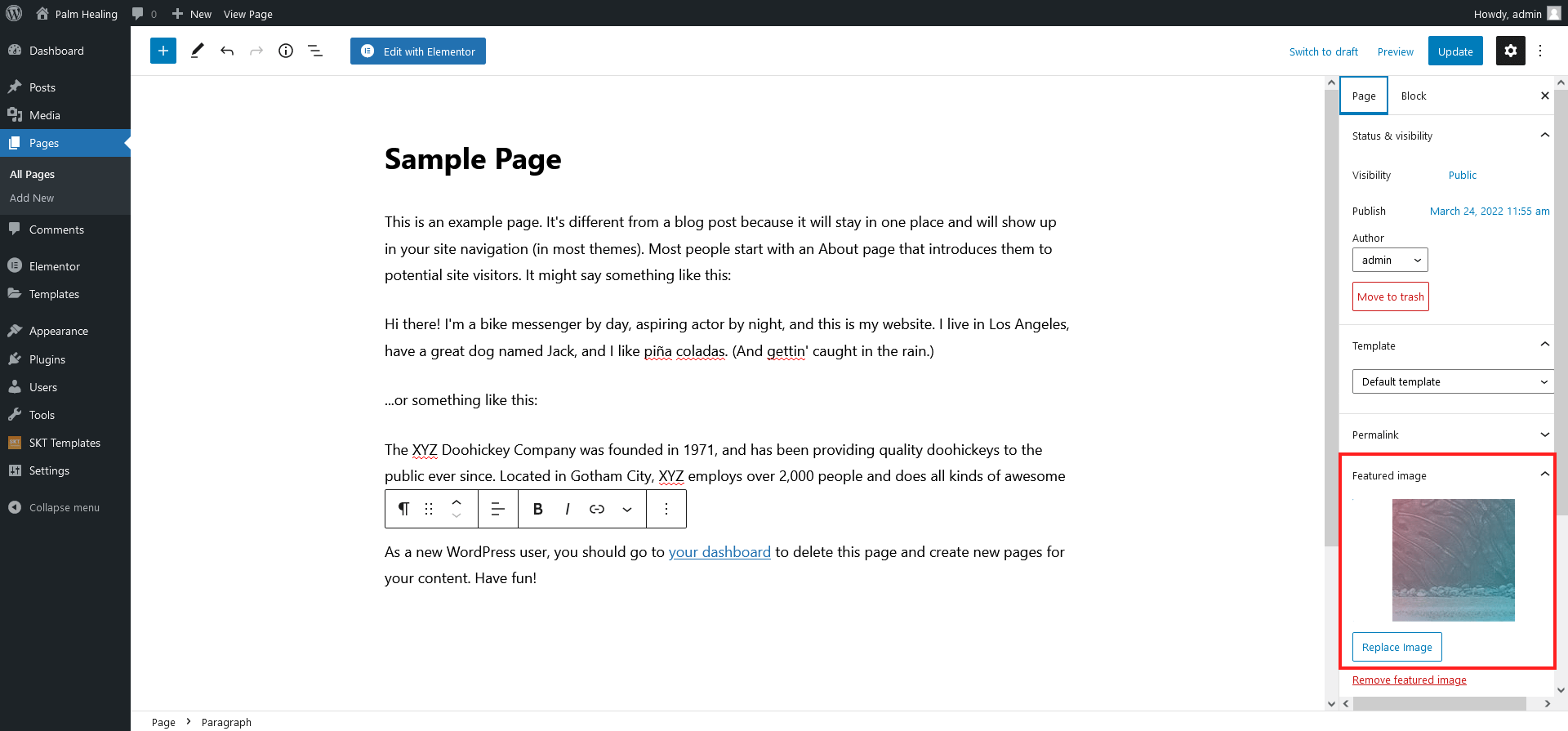Click View Page in admin bar
Screen dimensions: 1568x731
pyautogui.click(x=248, y=14)
